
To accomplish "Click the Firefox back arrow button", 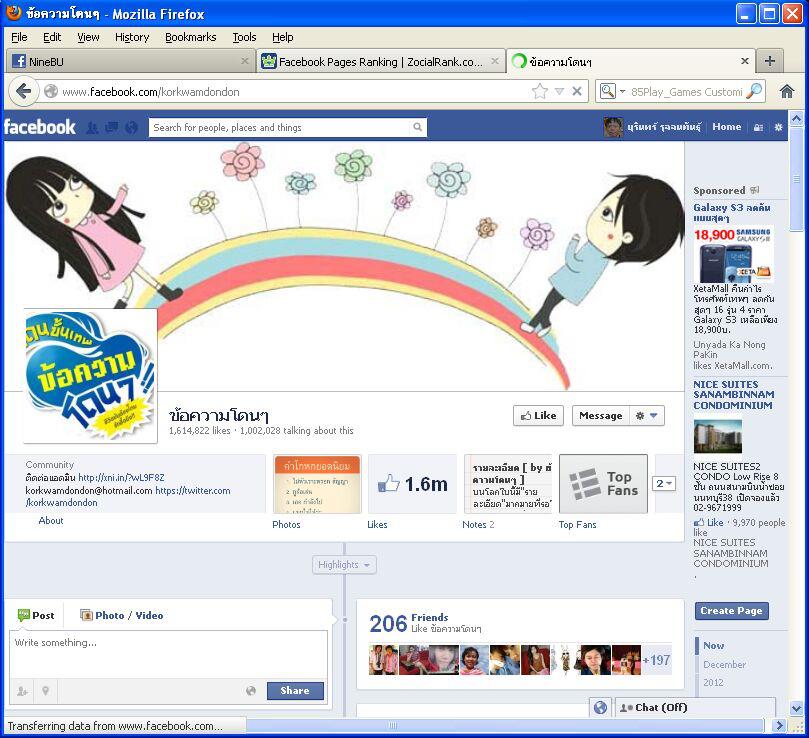I will click(24, 91).
